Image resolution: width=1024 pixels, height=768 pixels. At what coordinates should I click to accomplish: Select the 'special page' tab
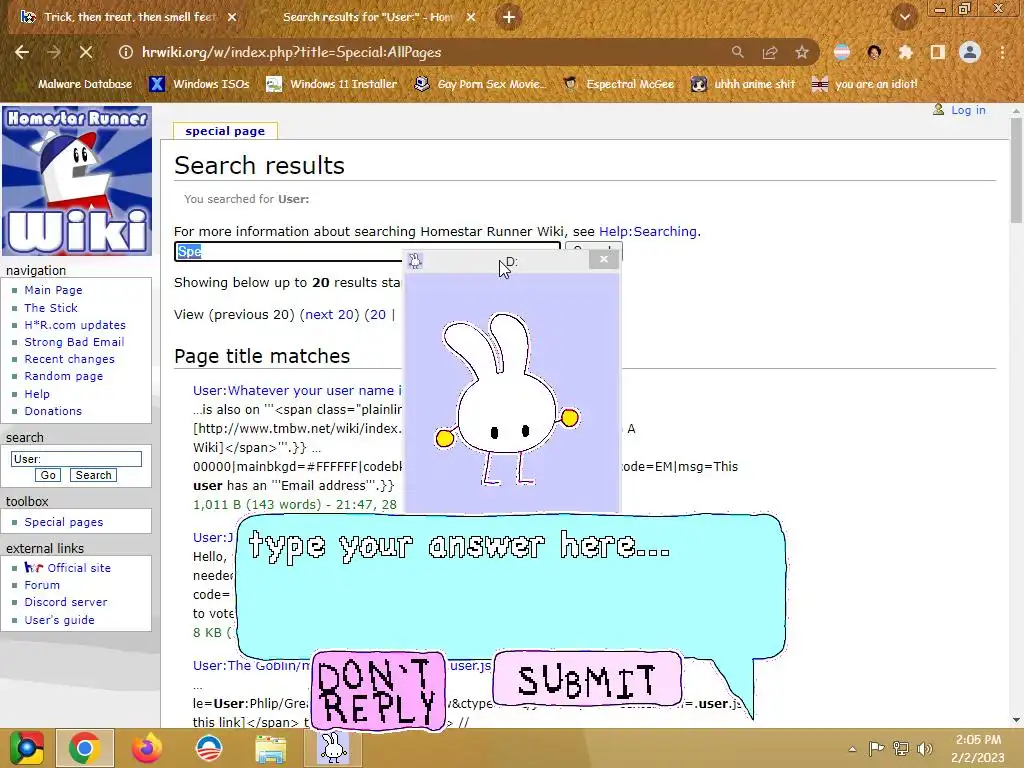coord(225,131)
